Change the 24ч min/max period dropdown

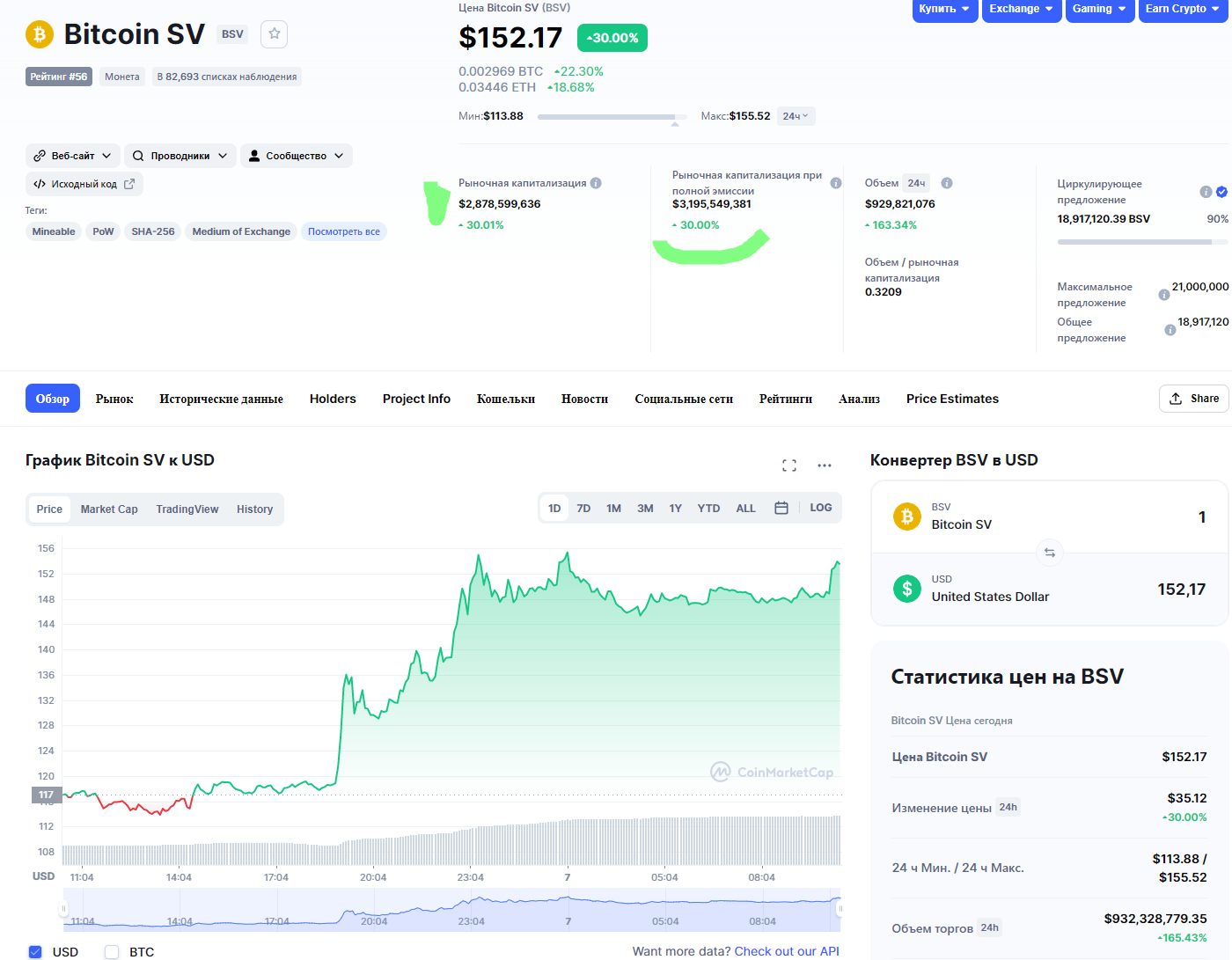[796, 116]
